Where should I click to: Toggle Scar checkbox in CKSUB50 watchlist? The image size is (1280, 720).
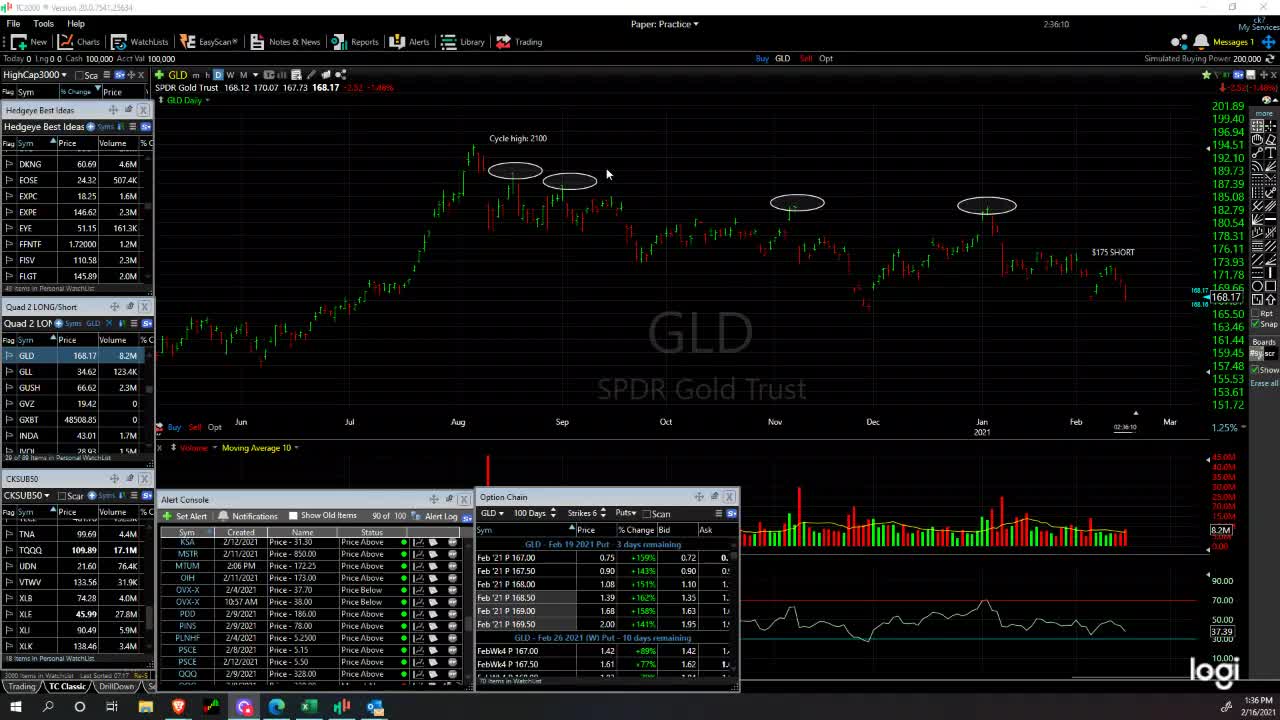(x=63, y=496)
